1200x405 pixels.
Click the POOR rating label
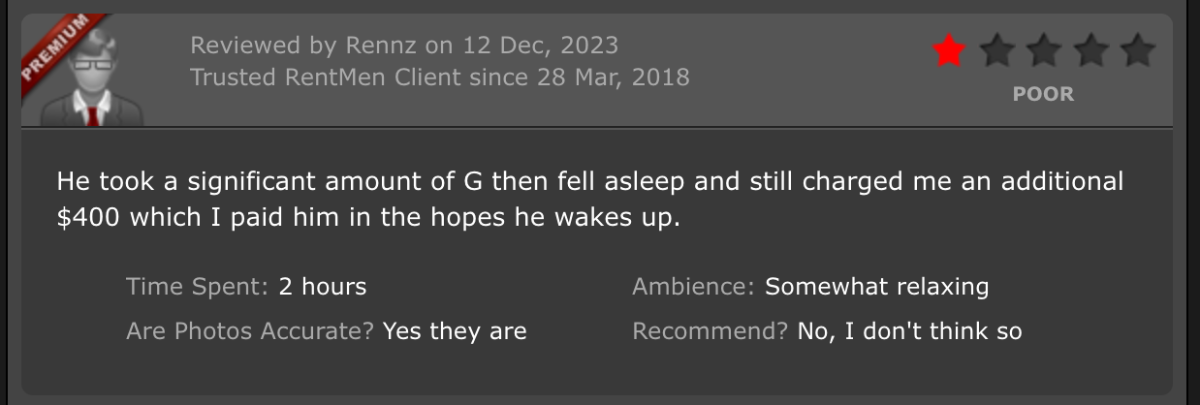[x=1043, y=94]
